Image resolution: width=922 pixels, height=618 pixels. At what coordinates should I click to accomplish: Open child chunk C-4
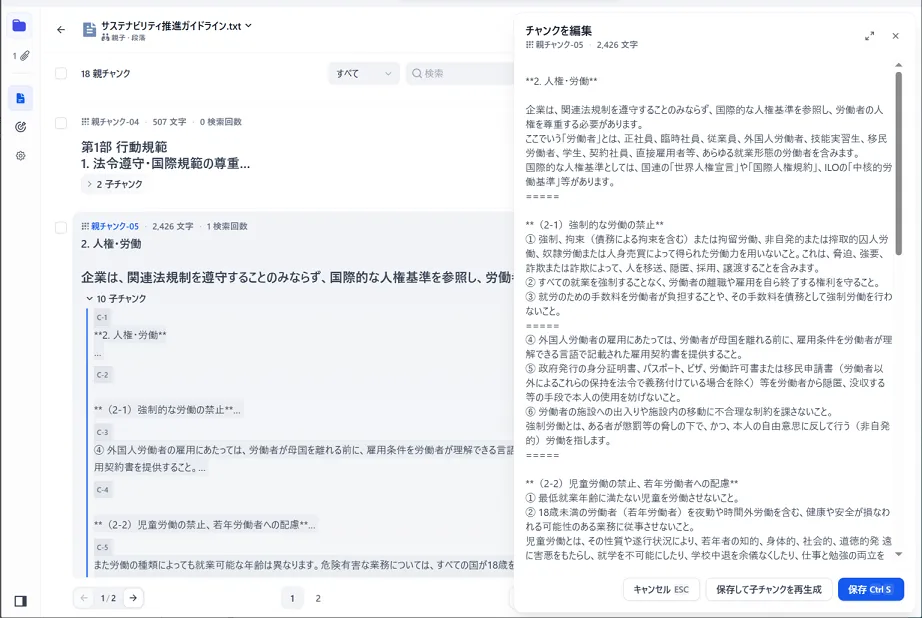click(102, 490)
